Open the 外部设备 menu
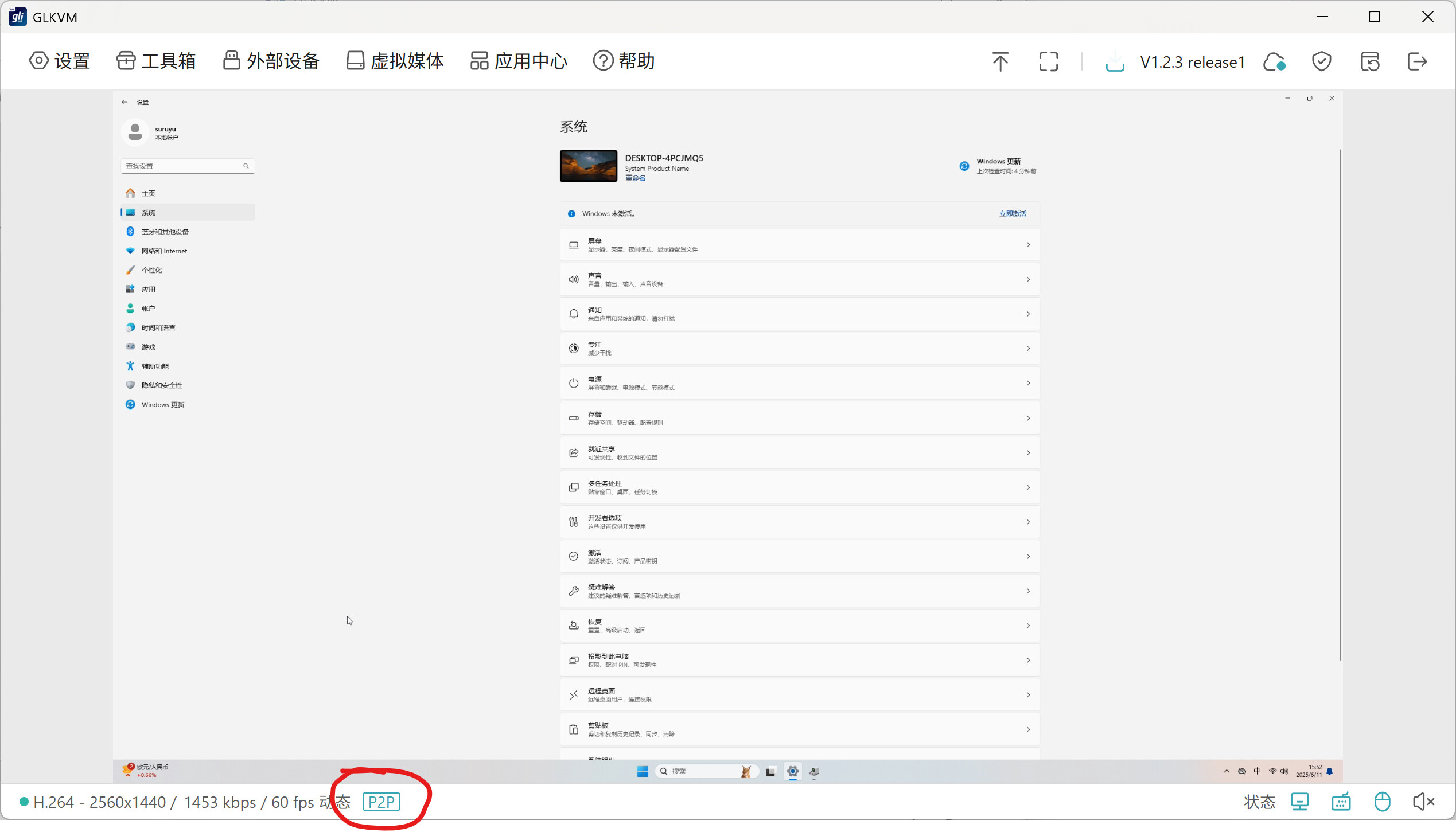1456x832 pixels. 271,61
